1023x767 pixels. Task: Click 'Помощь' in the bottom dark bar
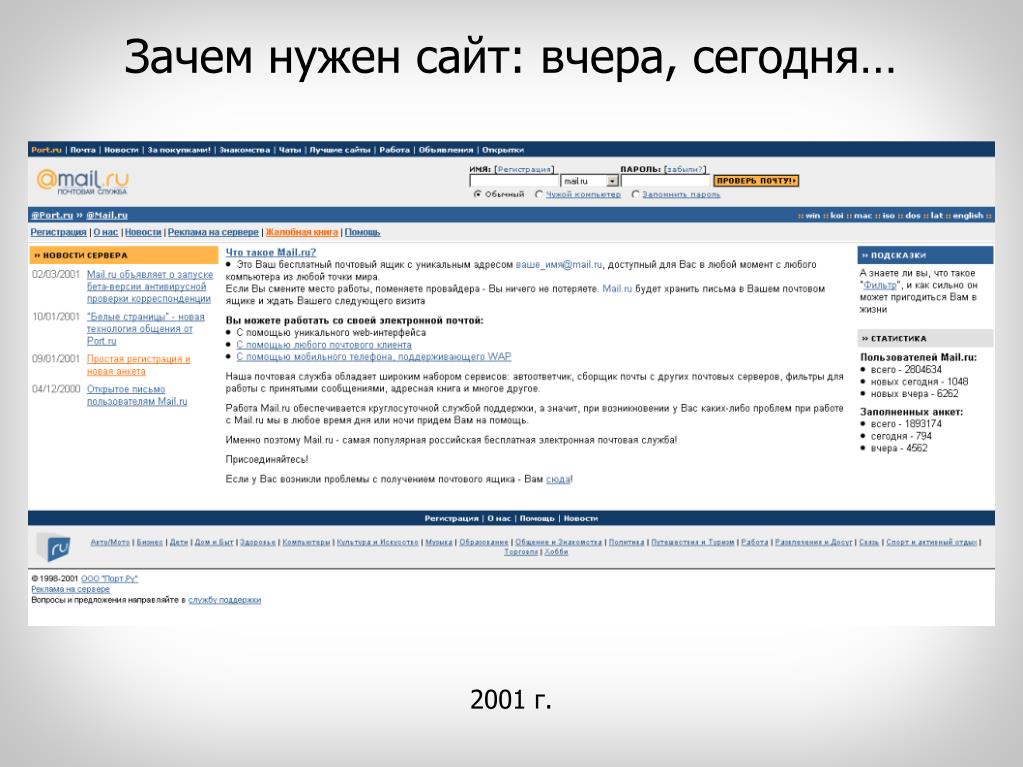pyautogui.click(x=537, y=519)
